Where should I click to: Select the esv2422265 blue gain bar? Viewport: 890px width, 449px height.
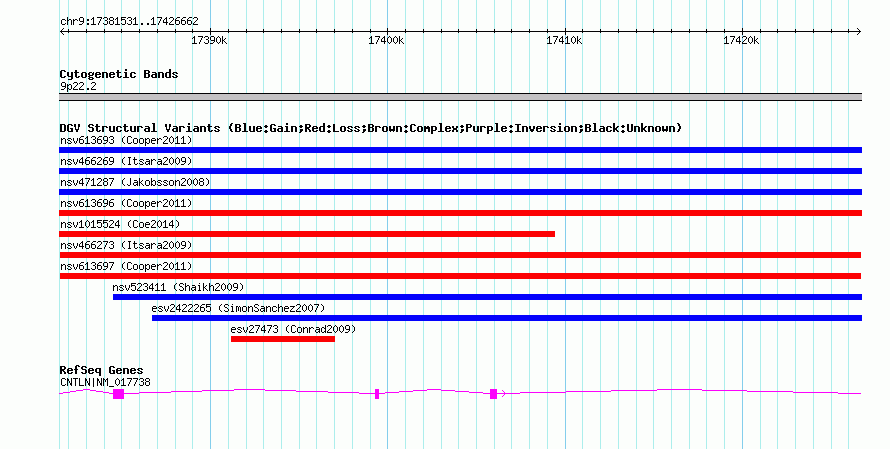coord(507,318)
